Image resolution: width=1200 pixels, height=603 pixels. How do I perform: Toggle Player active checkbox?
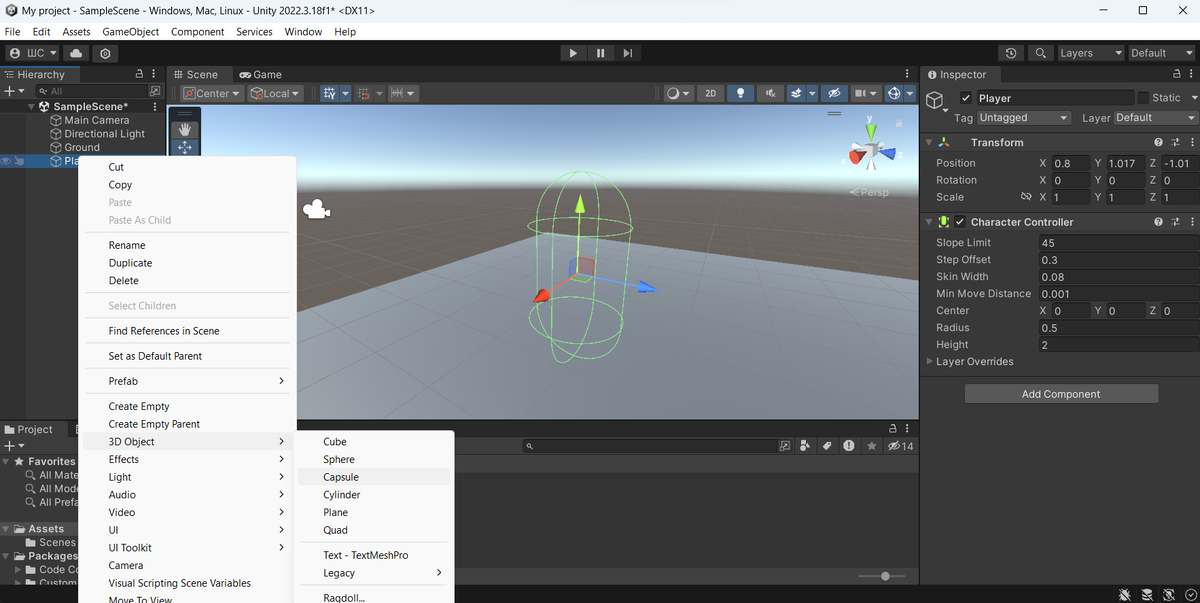coord(965,98)
